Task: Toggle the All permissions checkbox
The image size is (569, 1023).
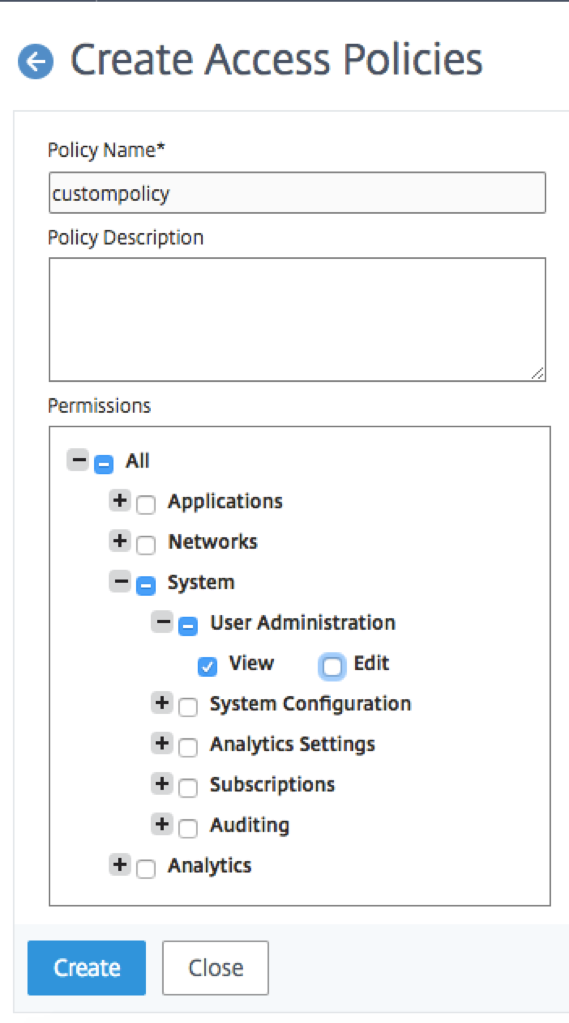Action: click(x=104, y=465)
